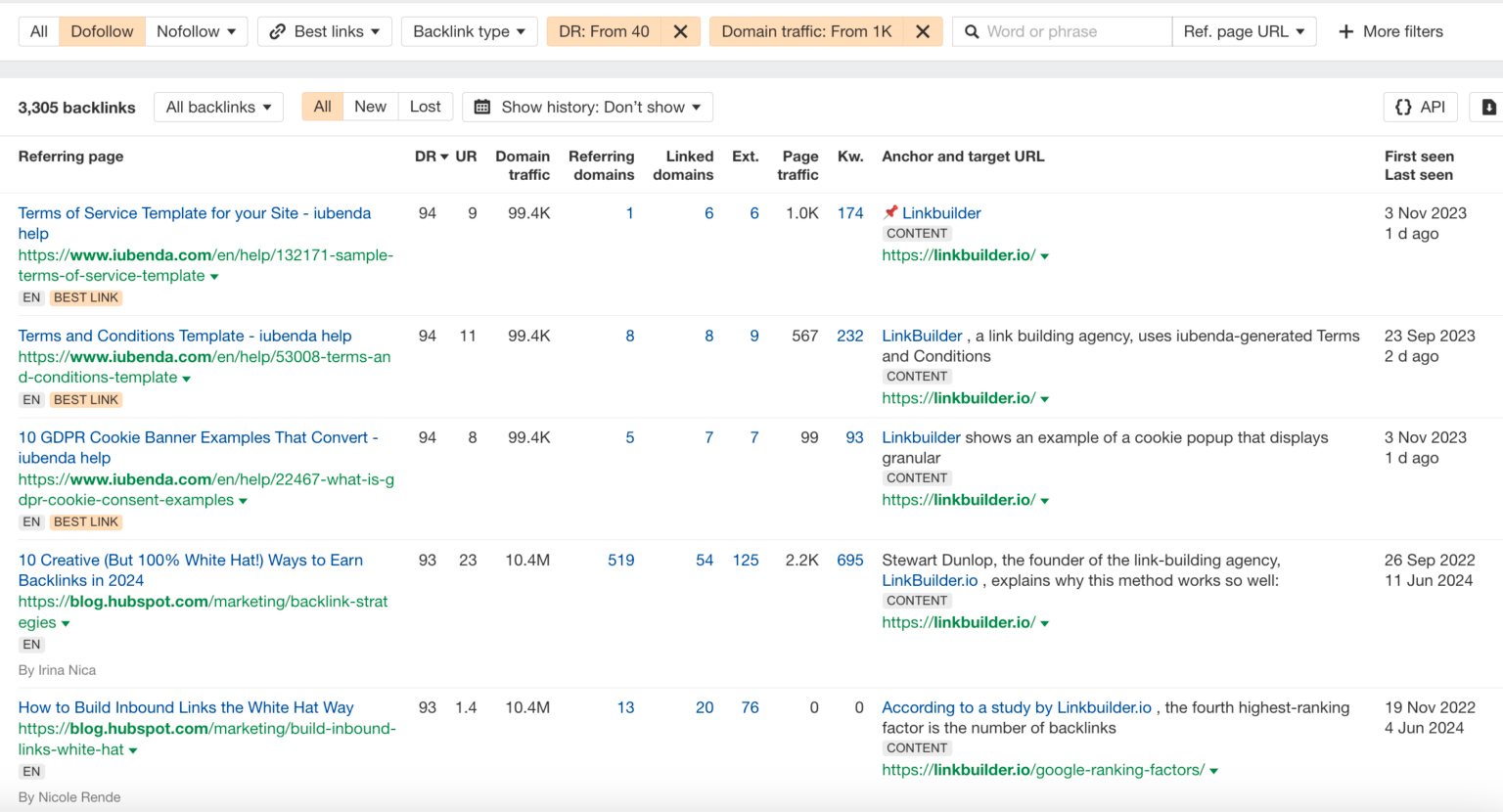Click BEST LINK tag on Terms of Service row

[x=86, y=297]
